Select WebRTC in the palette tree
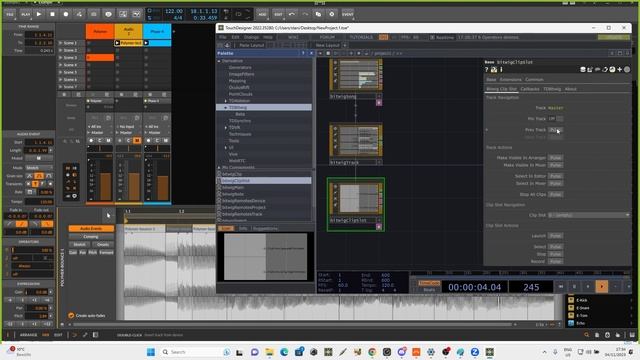 [x=237, y=161]
